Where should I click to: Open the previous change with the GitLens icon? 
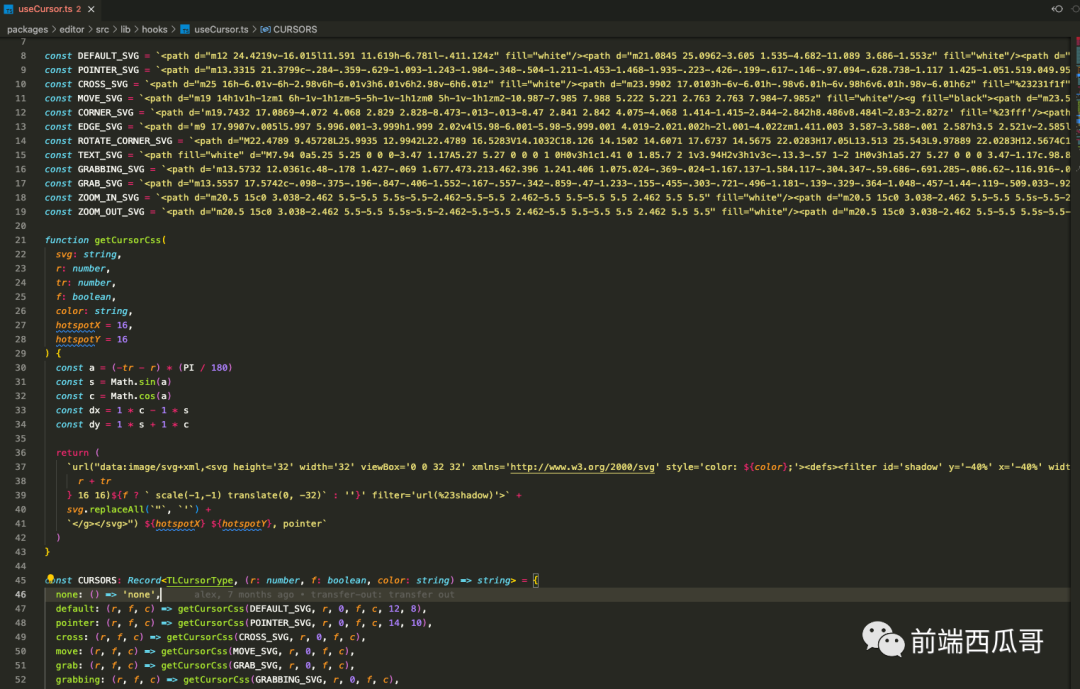[1057, 9]
